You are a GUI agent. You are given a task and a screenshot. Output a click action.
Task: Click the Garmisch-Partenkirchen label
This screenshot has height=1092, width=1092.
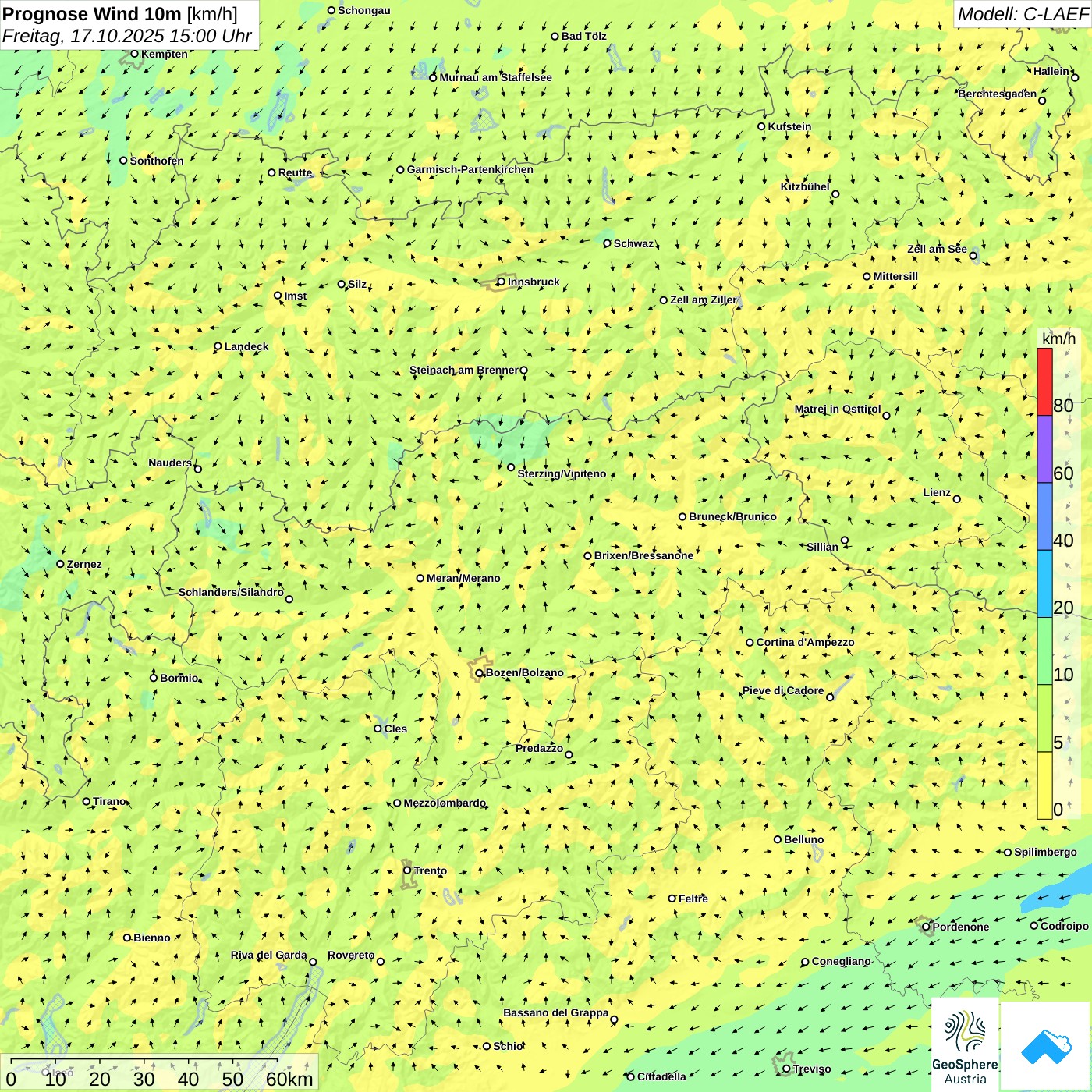click(470, 169)
